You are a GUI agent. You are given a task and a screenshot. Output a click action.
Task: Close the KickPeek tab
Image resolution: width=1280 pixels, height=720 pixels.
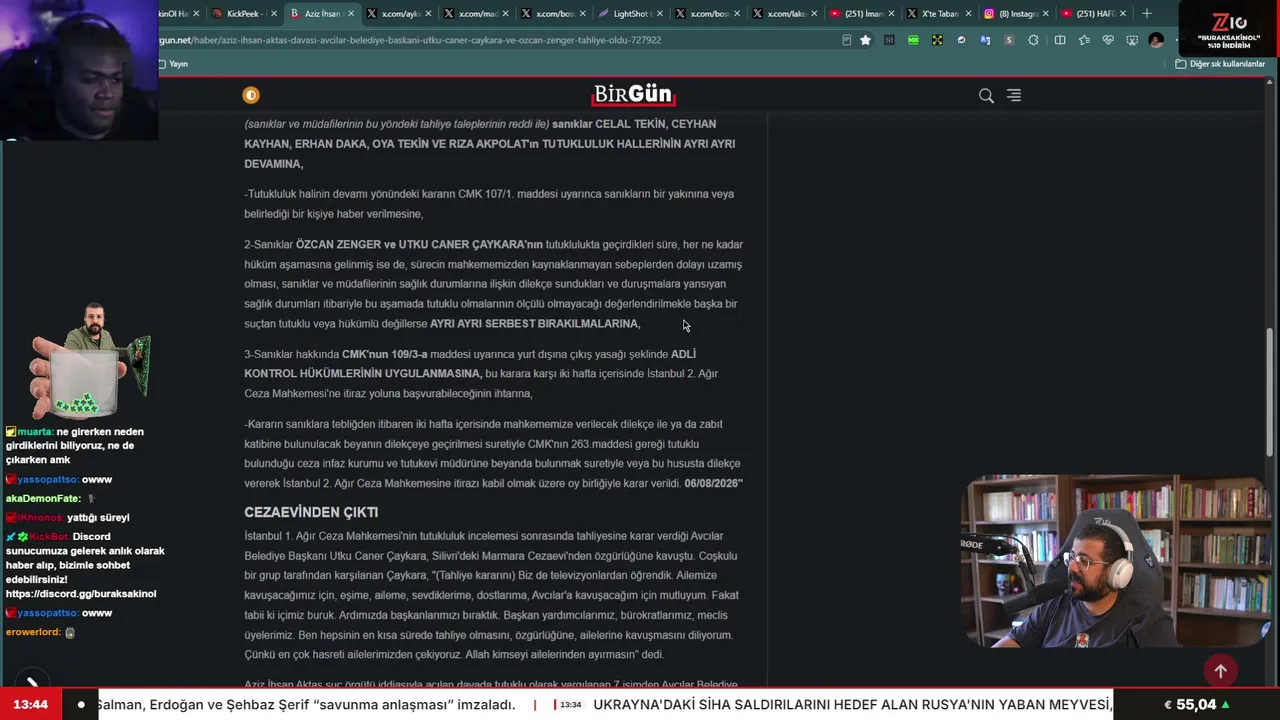(272, 13)
